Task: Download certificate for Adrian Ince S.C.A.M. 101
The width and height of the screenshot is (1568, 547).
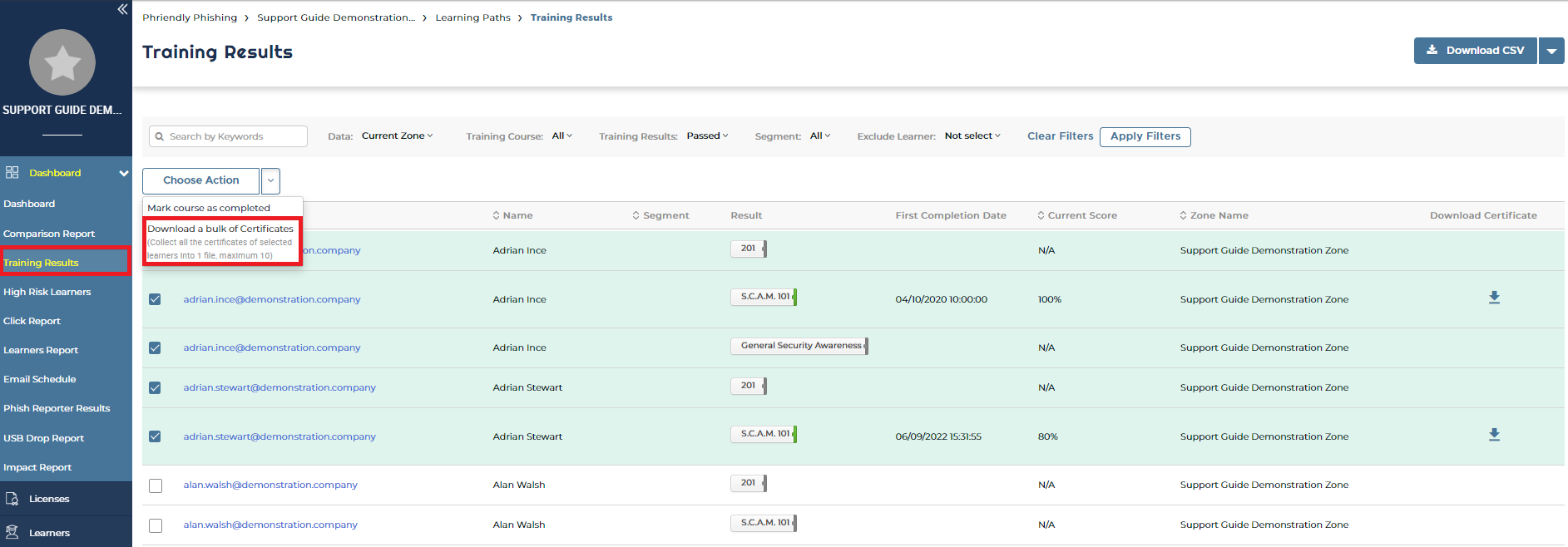Action: (1494, 298)
